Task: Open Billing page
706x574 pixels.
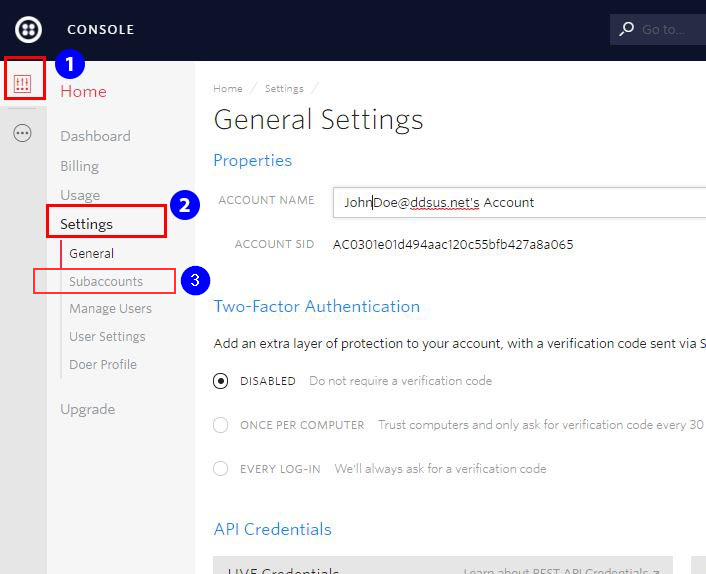Action: click(79, 166)
